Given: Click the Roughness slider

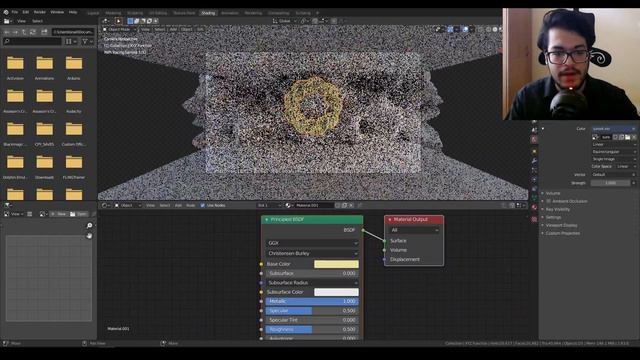Looking at the screenshot, I should 312,329.
